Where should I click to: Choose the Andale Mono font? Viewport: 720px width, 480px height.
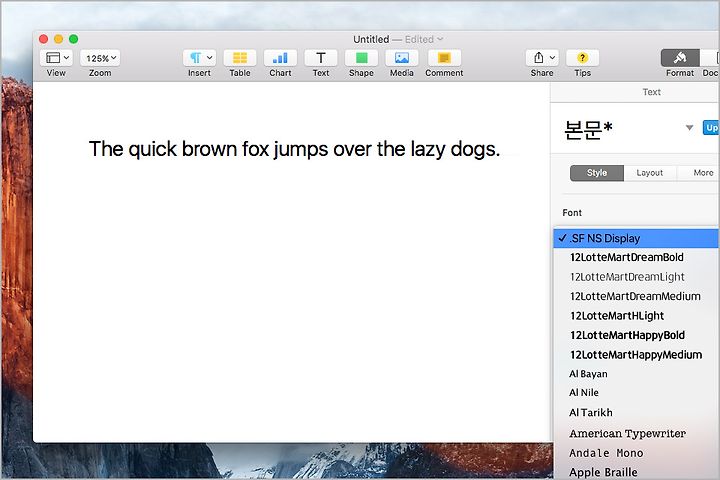click(636, 453)
